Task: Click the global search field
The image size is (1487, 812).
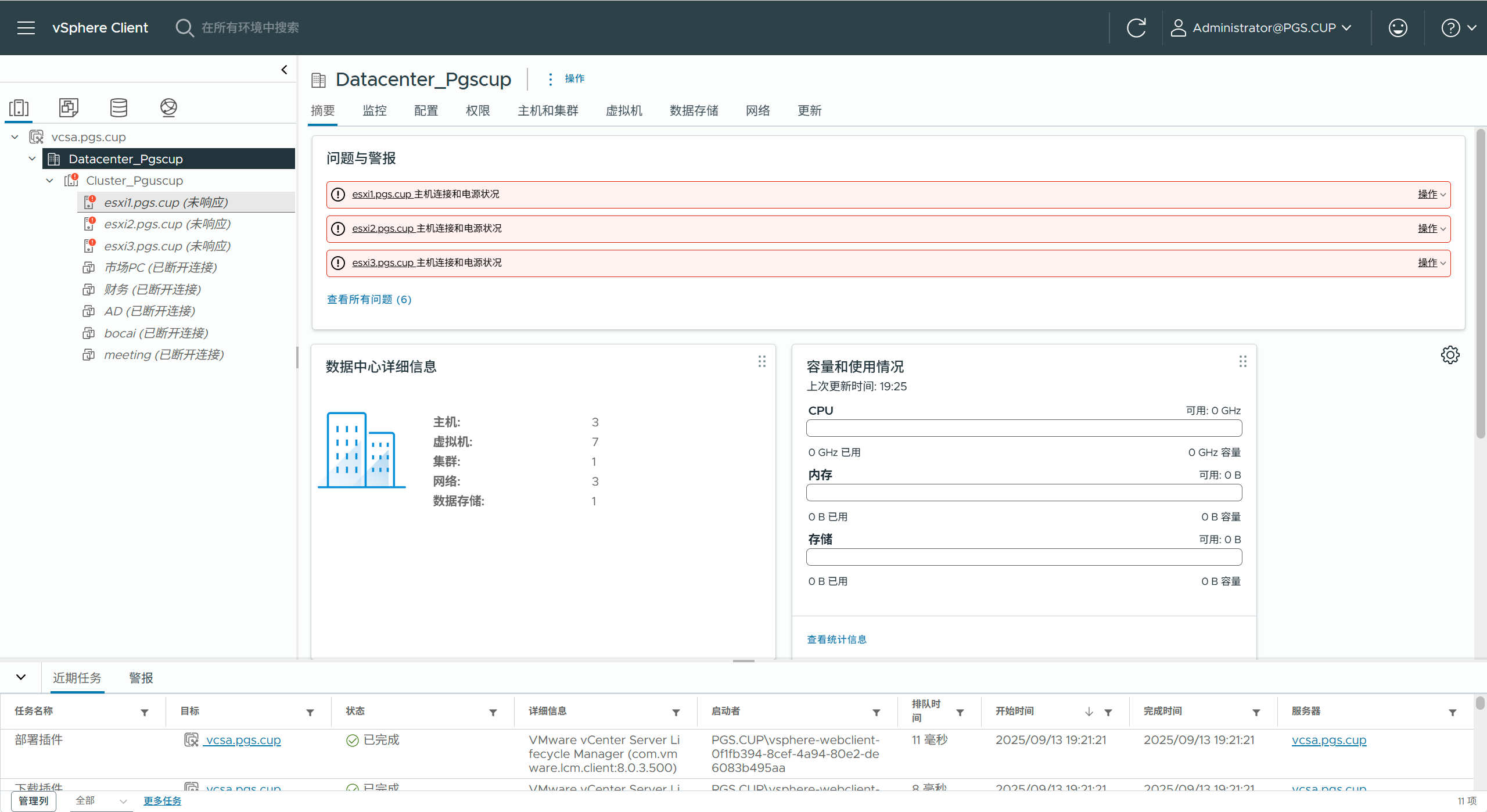Action: point(250,28)
